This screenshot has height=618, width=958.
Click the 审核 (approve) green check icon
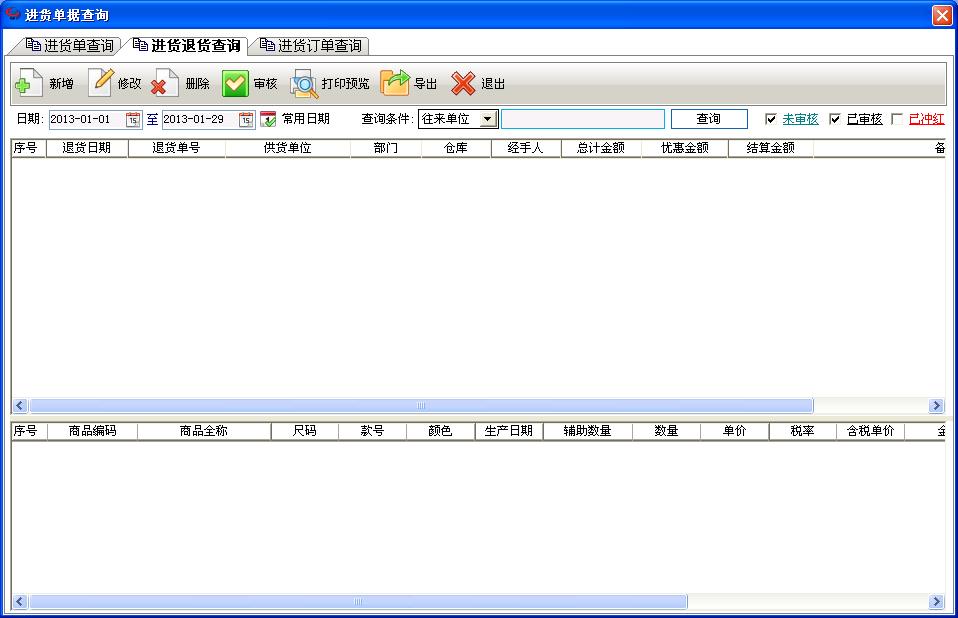tap(235, 84)
